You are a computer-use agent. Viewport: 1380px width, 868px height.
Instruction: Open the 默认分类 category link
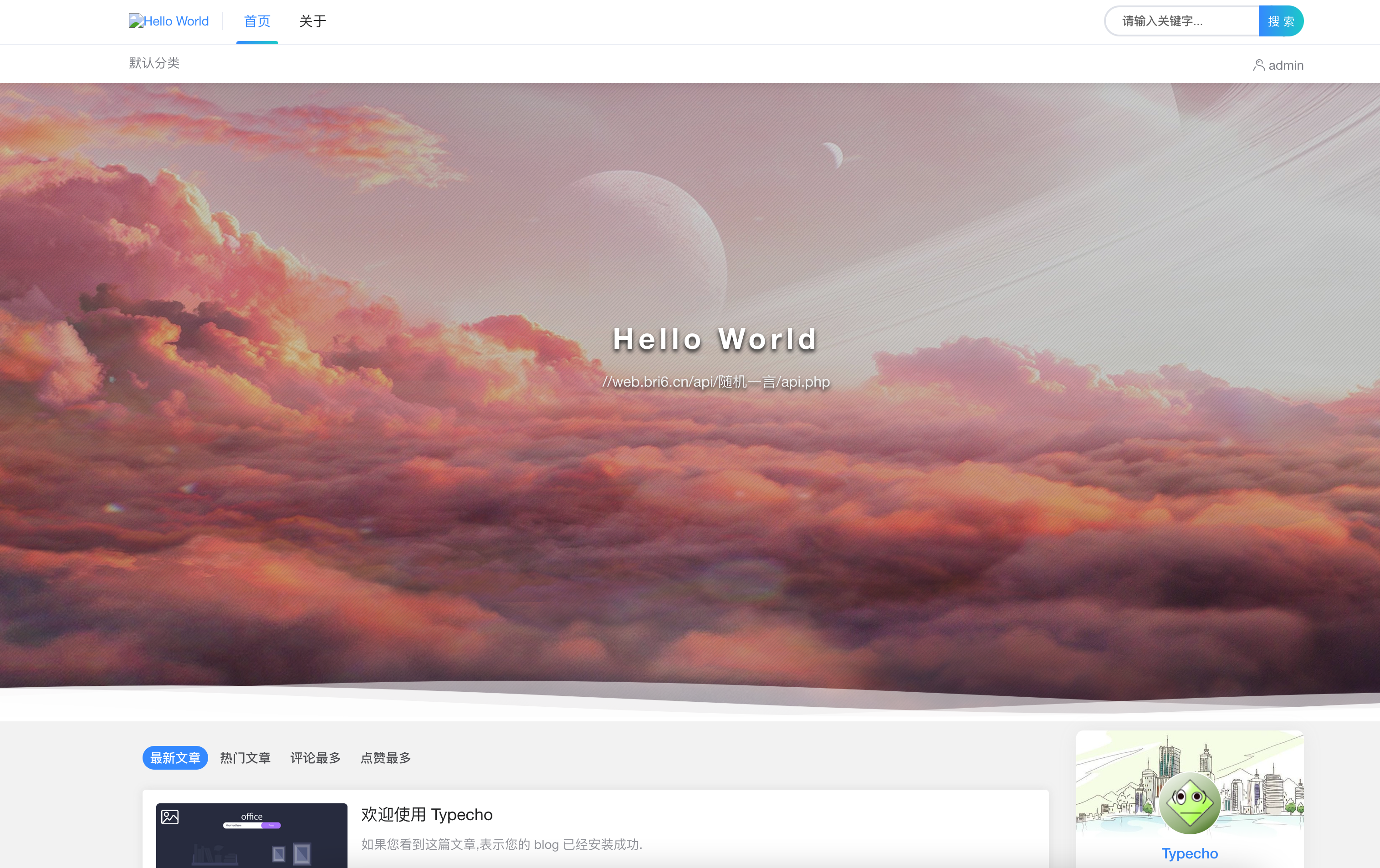[154, 63]
